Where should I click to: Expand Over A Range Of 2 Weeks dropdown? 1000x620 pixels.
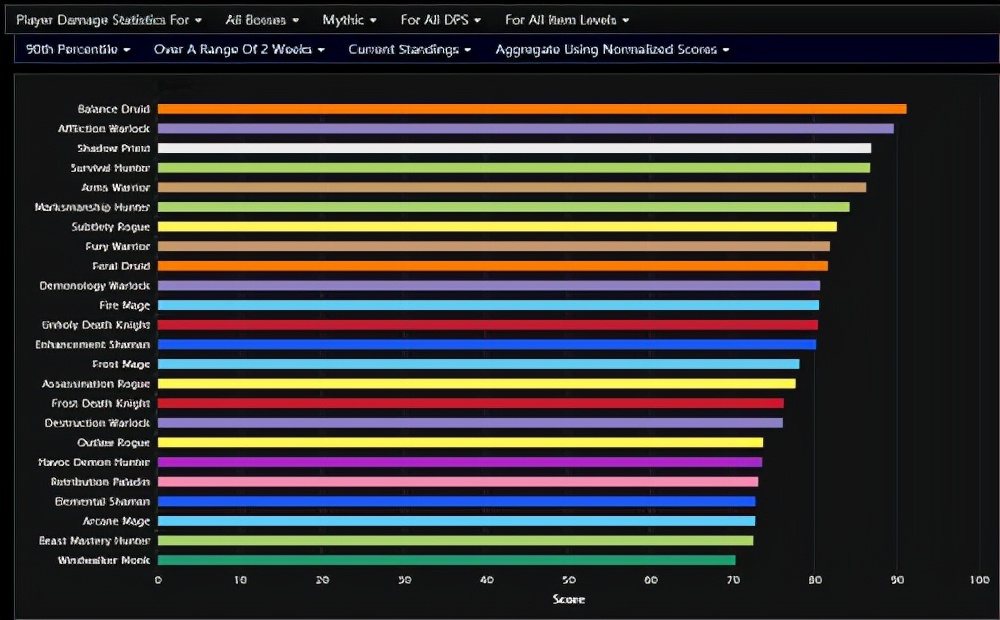pyautogui.click(x=239, y=49)
